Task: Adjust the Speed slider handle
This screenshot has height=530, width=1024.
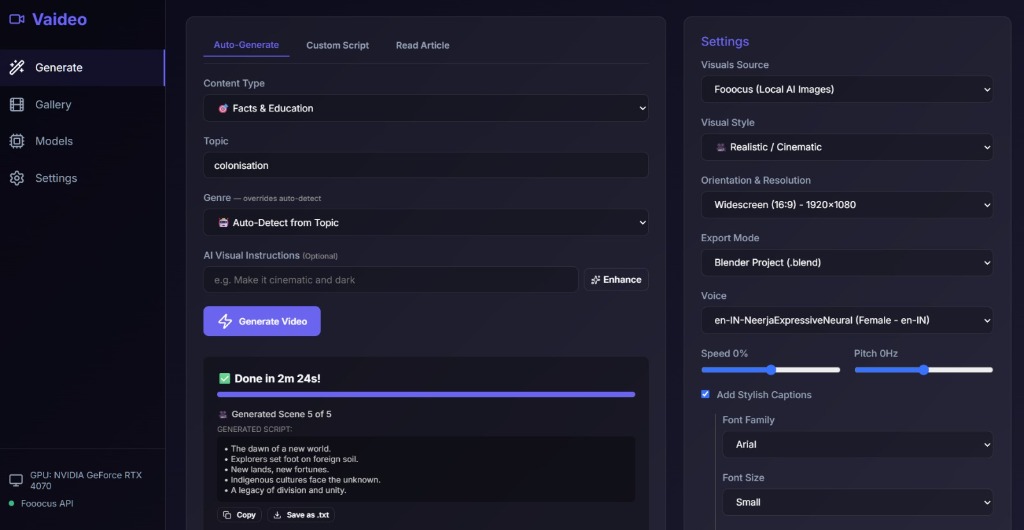Action: click(771, 370)
